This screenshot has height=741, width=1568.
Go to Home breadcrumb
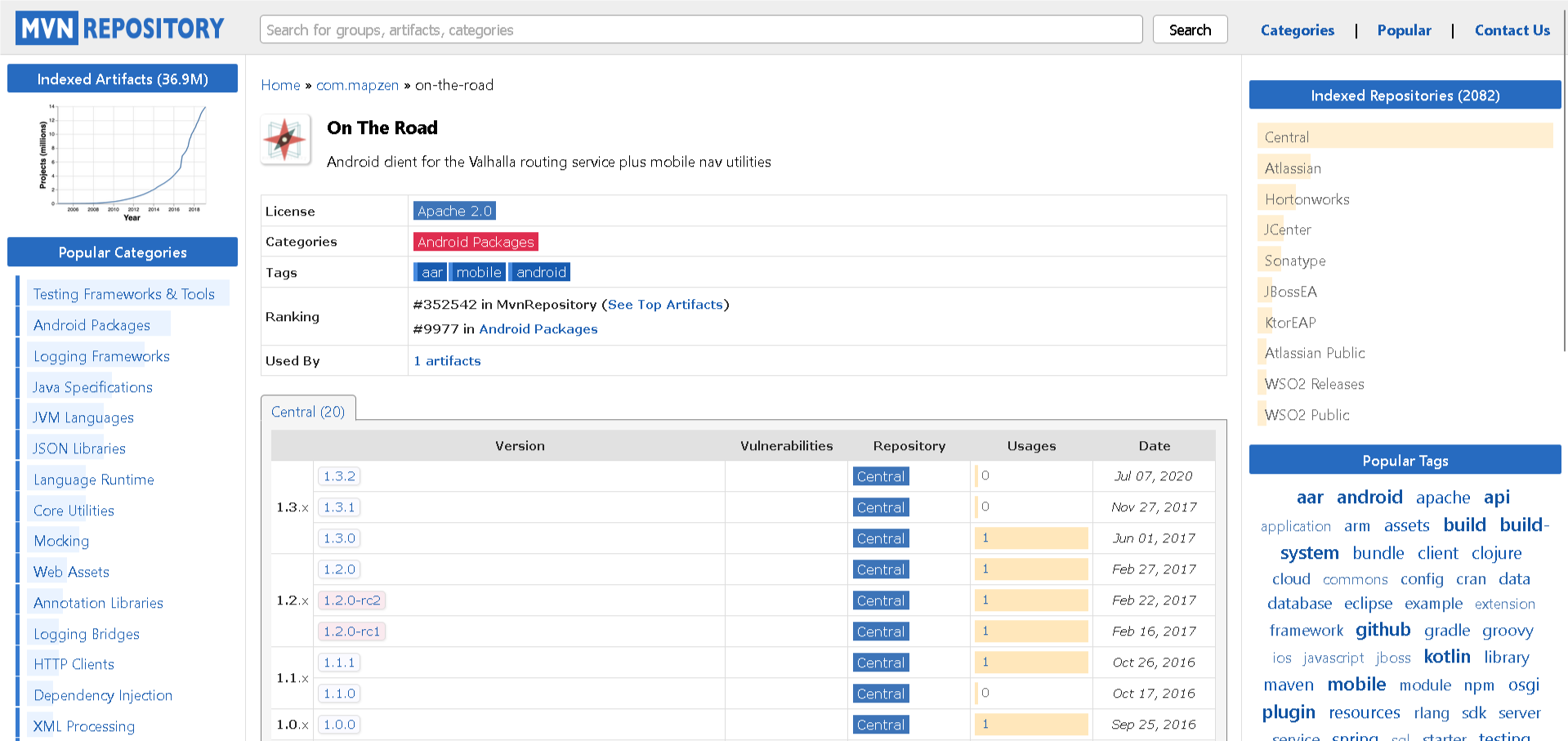click(x=280, y=85)
